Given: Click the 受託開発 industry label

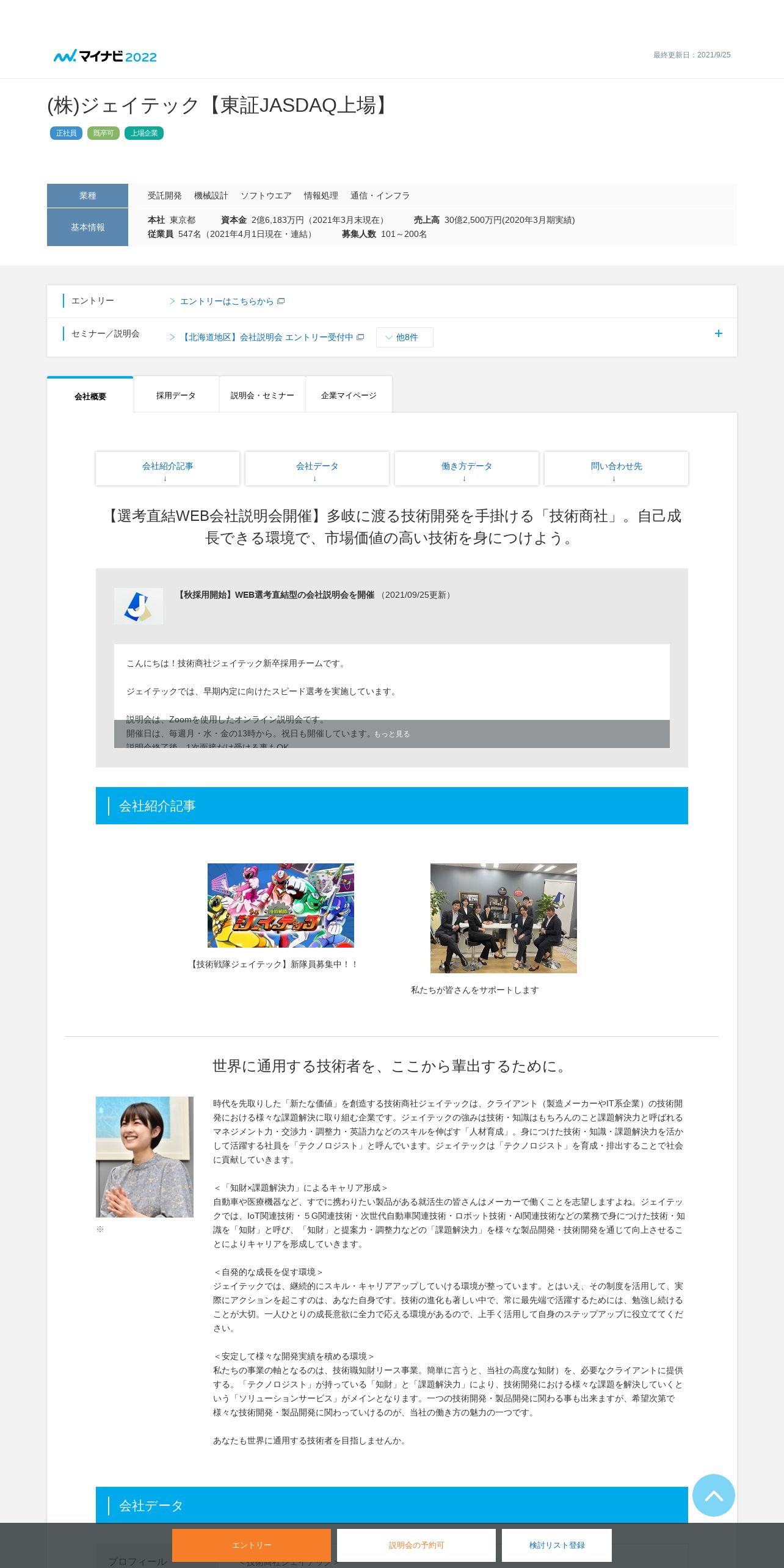Looking at the screenshot, I should point(165,195).
